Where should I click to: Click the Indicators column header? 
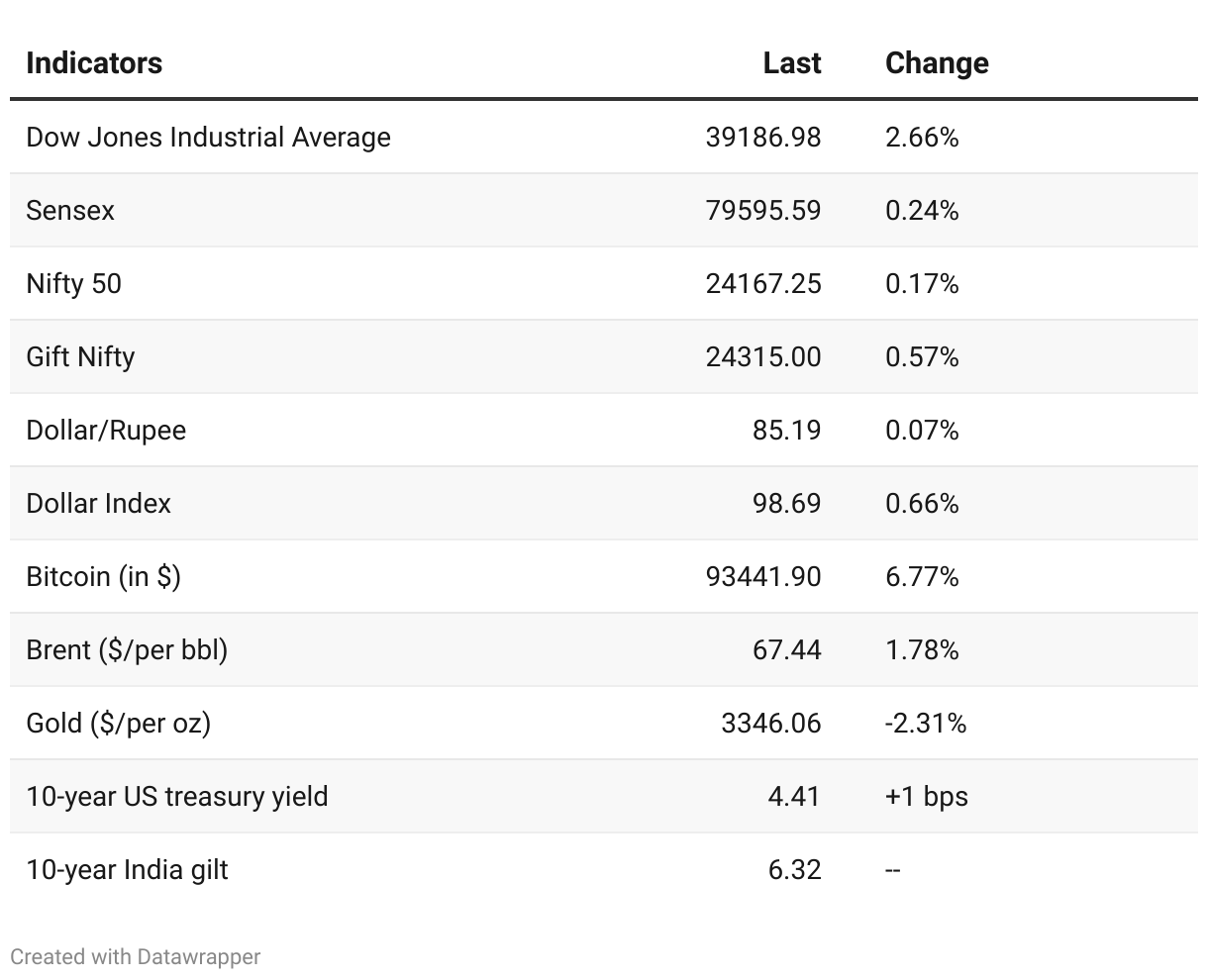94,63
